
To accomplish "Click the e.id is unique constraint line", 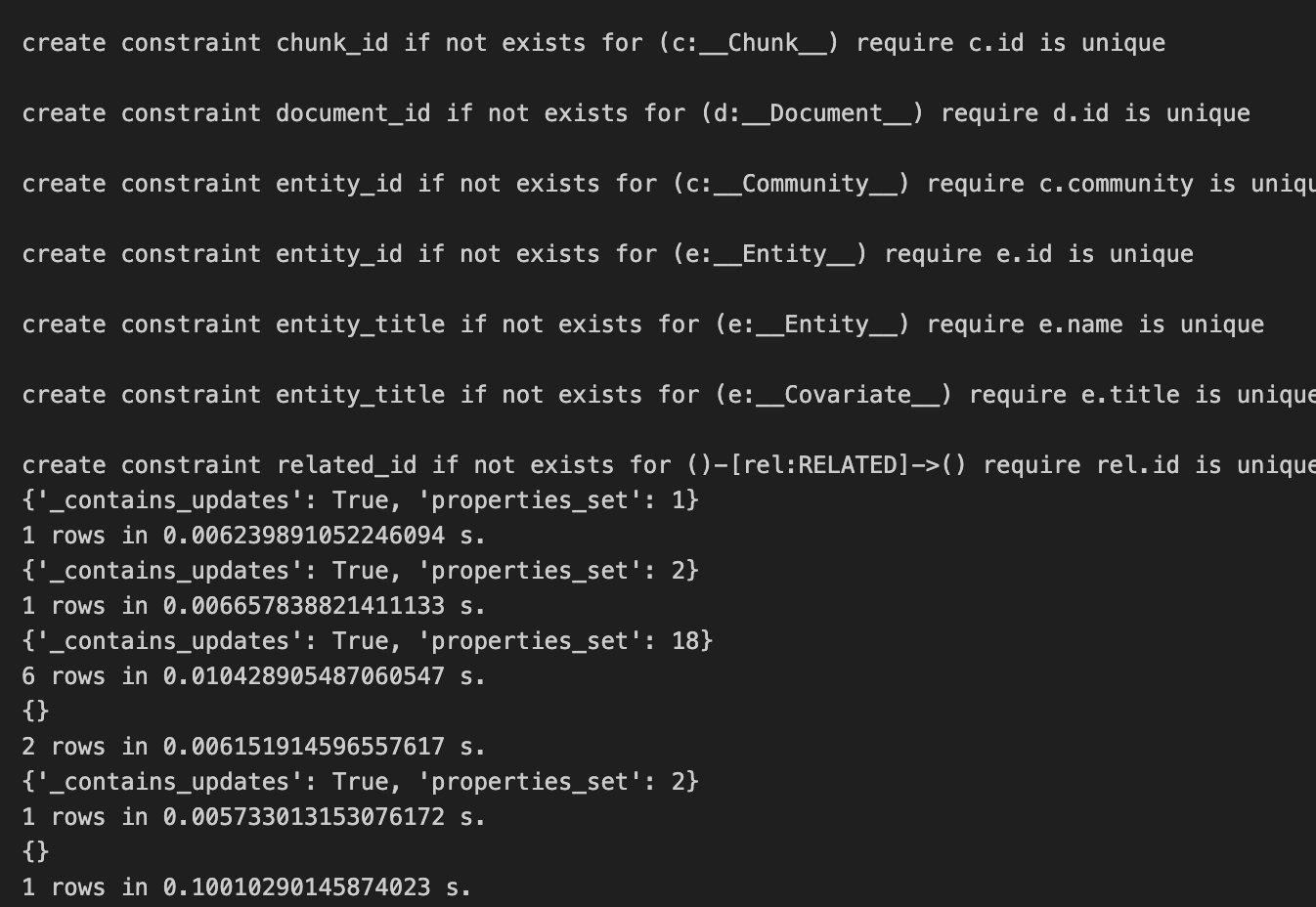I will click(607, 254).
